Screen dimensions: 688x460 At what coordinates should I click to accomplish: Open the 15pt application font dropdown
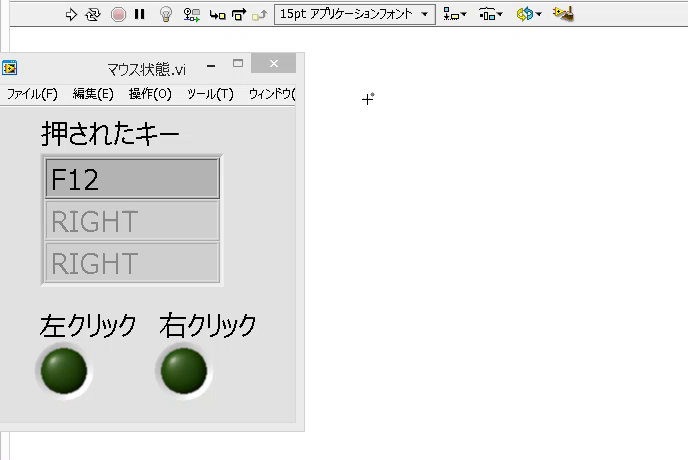355,14
